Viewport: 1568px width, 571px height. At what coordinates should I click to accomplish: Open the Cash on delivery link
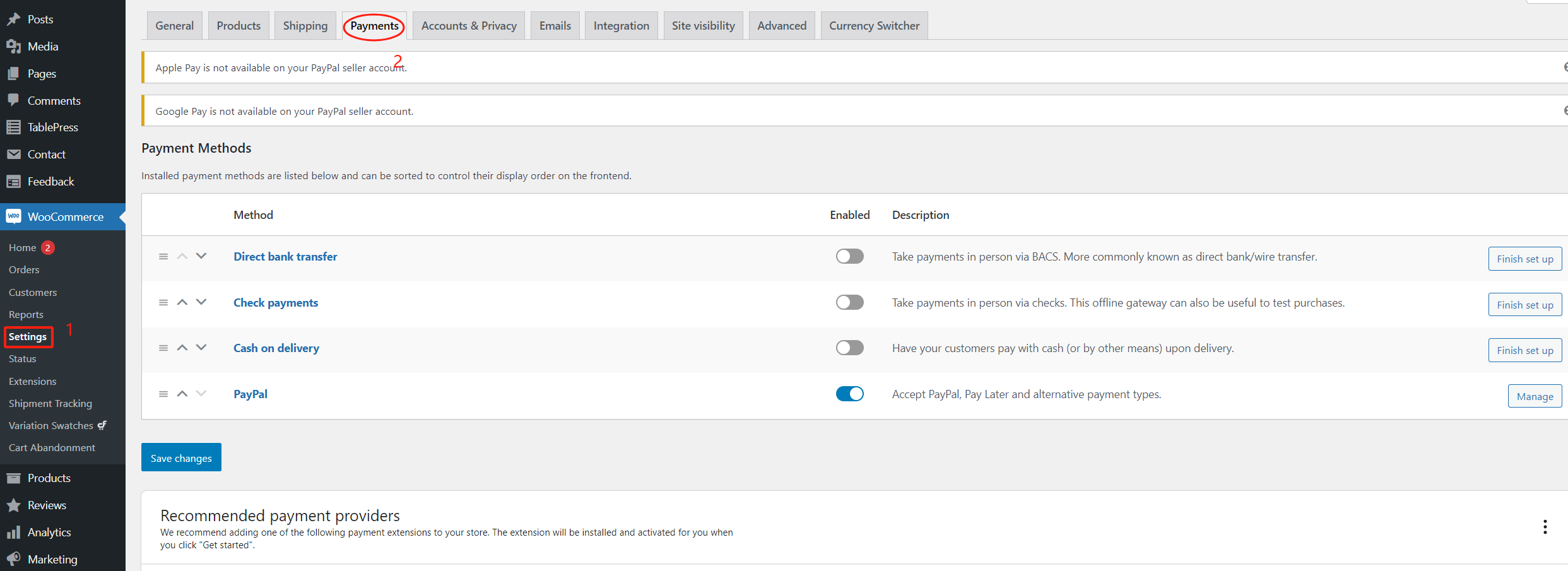coord(276,348)
